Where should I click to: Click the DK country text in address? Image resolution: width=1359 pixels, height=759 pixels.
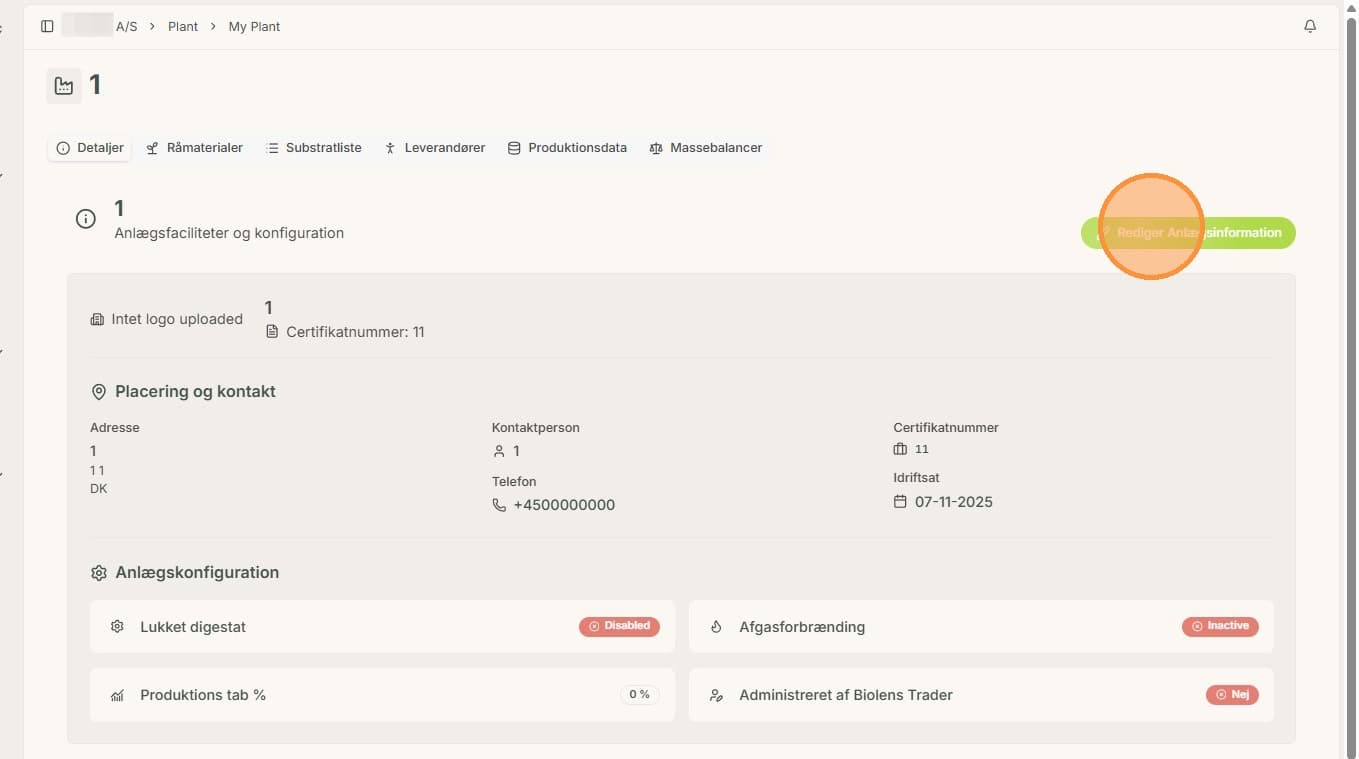pos(98,489)
